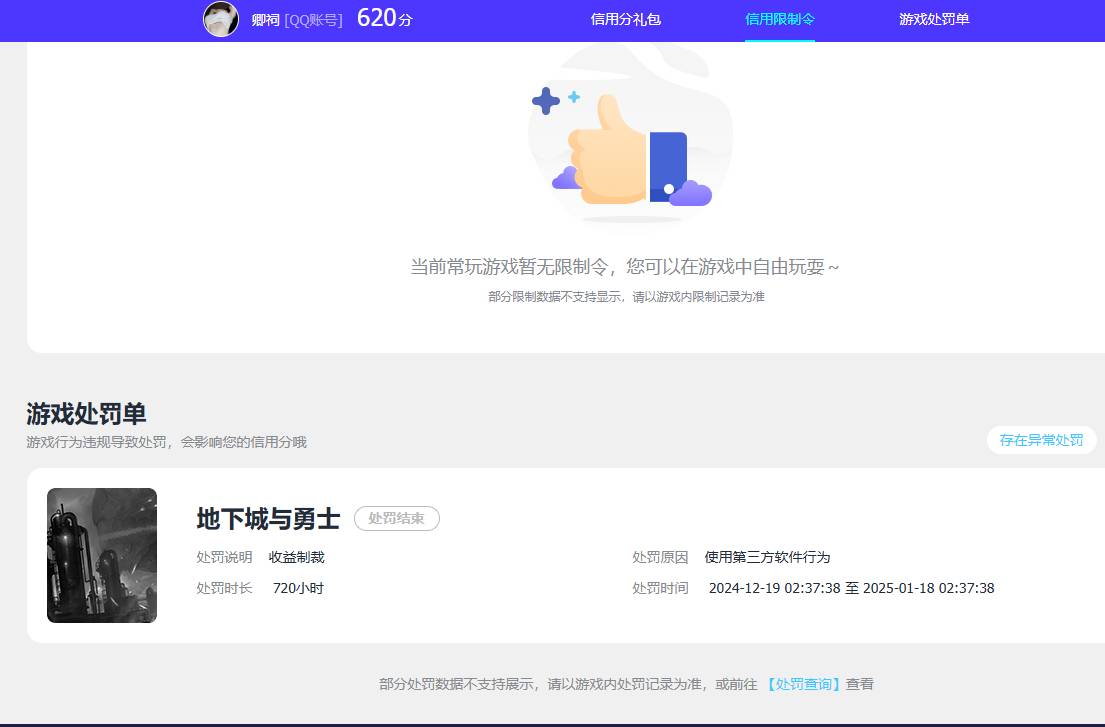Click the 620分 credit score display
This screenshot has height=727, width=1105.
point(384,18)
